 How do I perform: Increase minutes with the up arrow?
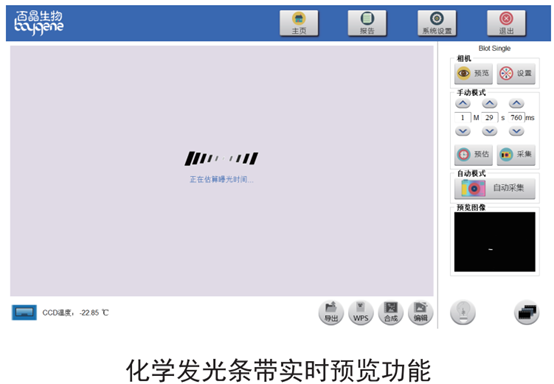(x=462, y=104)
